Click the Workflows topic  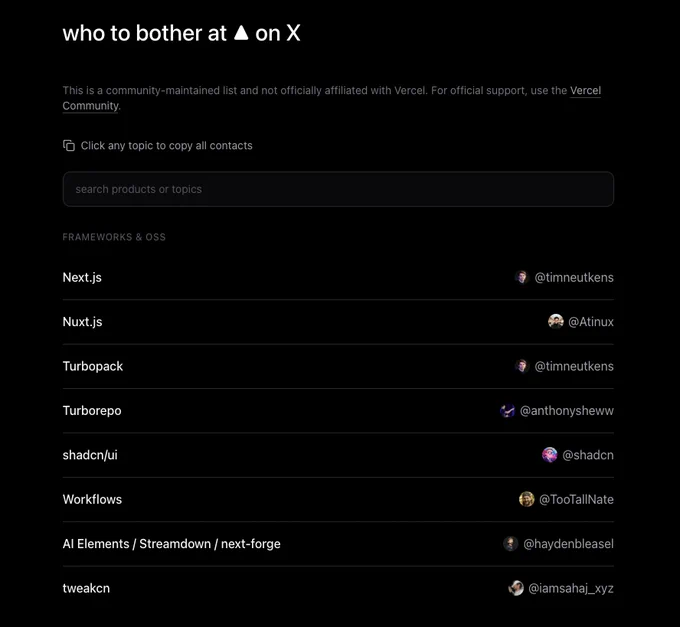point(92,499)
